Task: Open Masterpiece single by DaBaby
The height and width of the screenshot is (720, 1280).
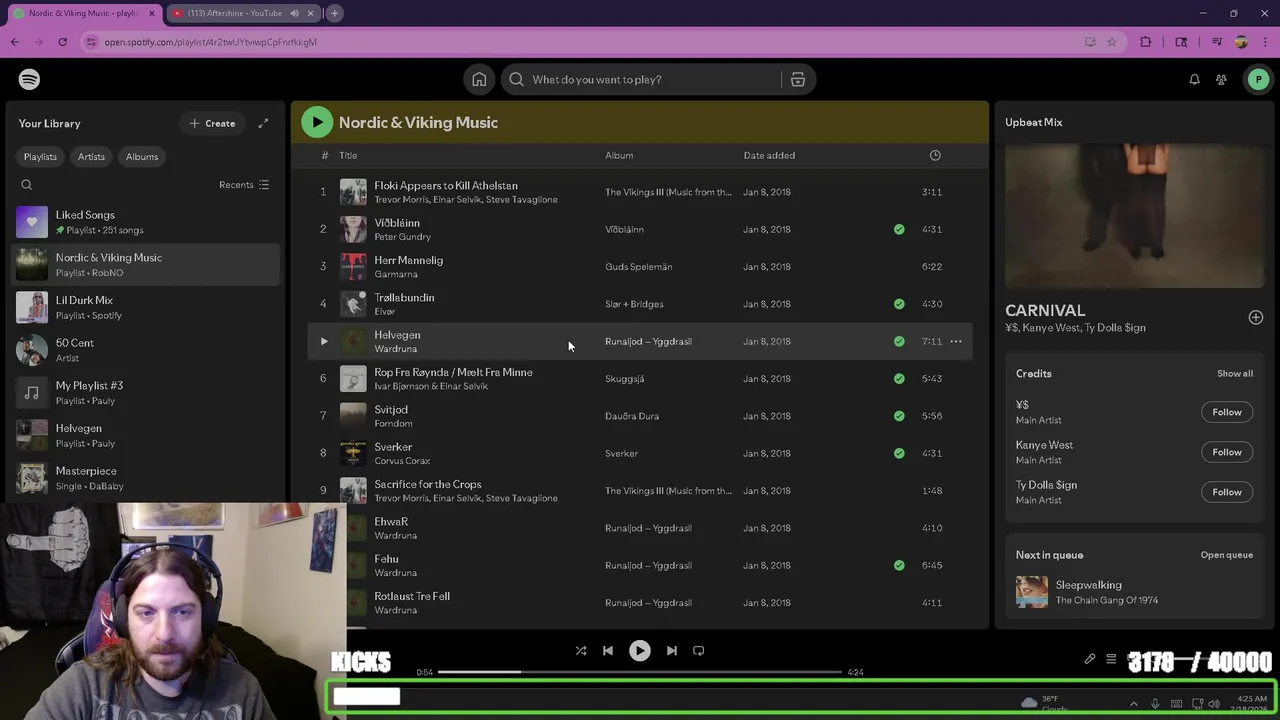Action: point(147,478)
